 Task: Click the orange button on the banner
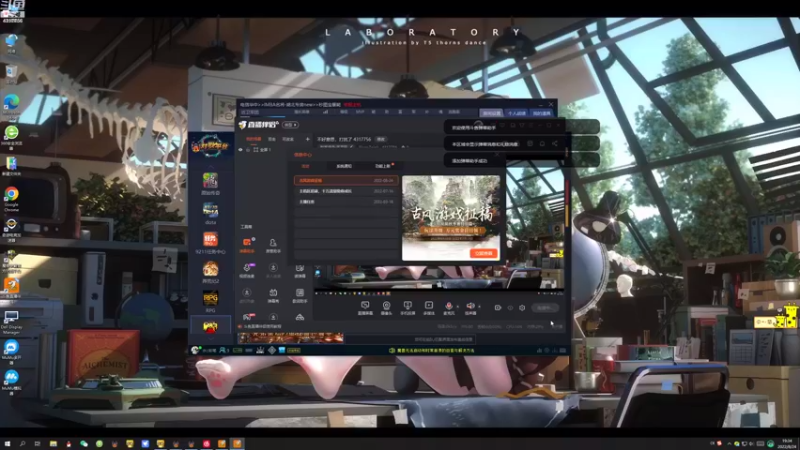pos(484,253)
